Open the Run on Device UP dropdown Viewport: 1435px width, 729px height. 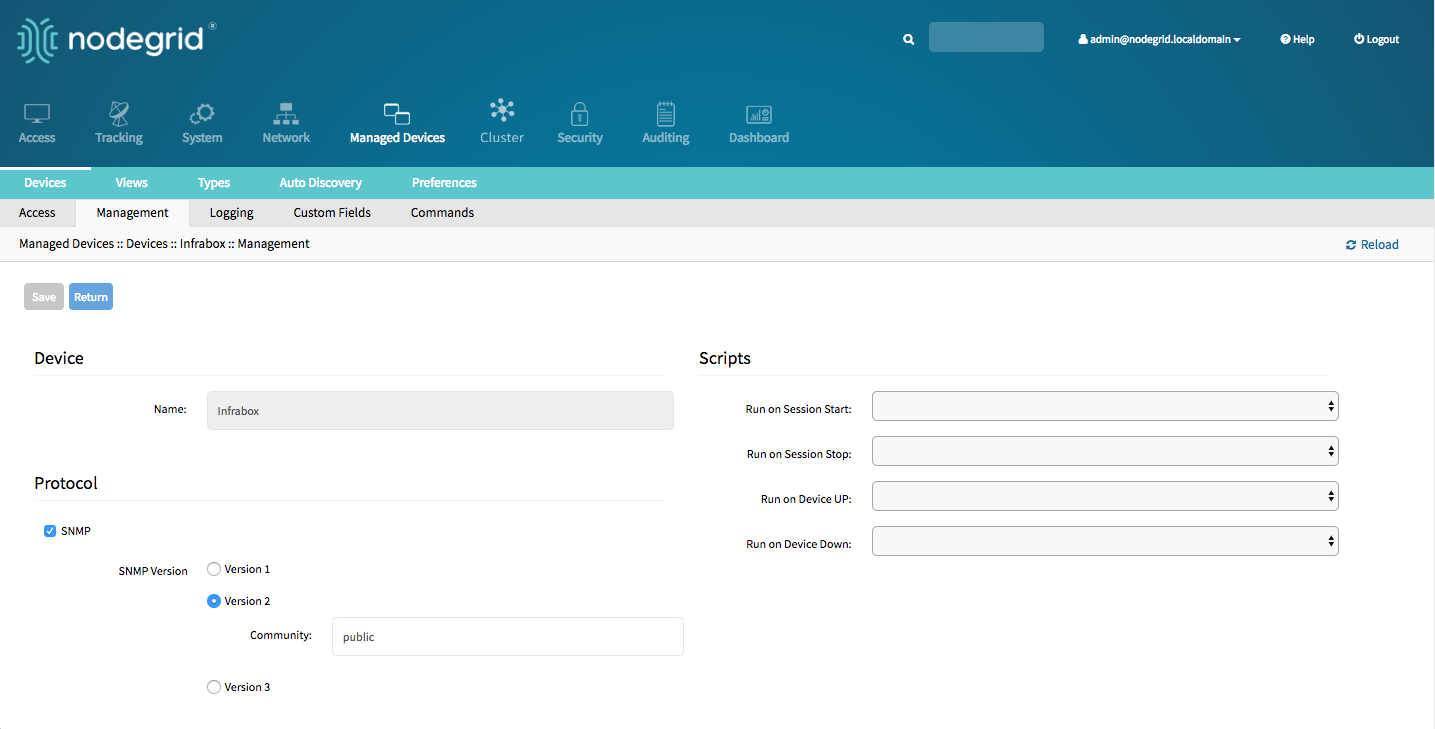click(1105, 496)
